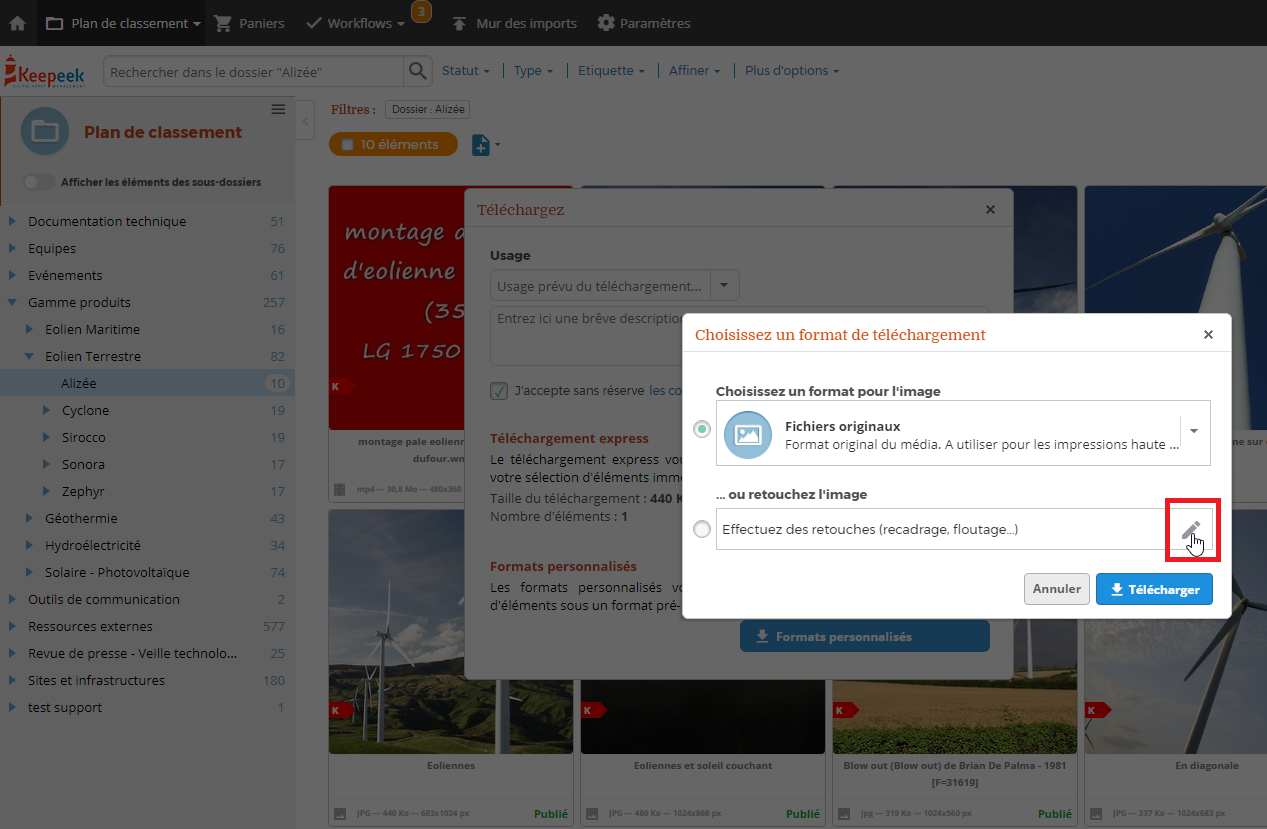Open the Plan de classement top menu
The width and height of the screenshot is (1267, 829).
click(123, 23)
